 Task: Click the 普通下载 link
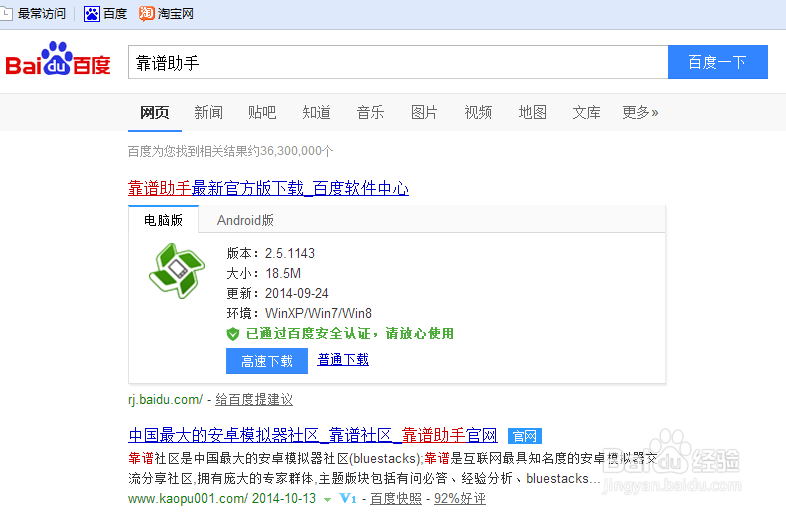point(343,360)
